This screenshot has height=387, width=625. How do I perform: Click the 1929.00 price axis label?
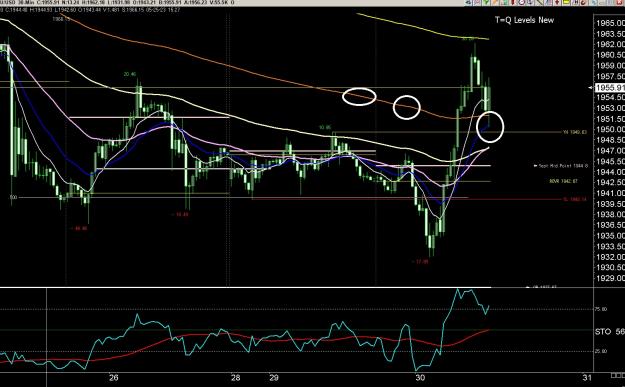pos(610,278)
